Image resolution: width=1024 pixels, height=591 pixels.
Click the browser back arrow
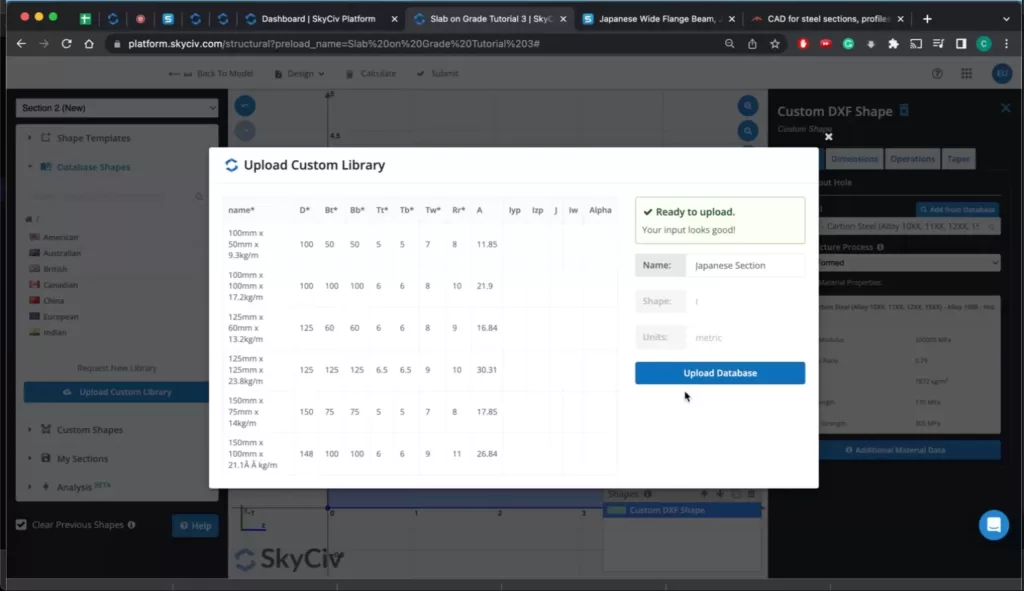pos(21,44)
